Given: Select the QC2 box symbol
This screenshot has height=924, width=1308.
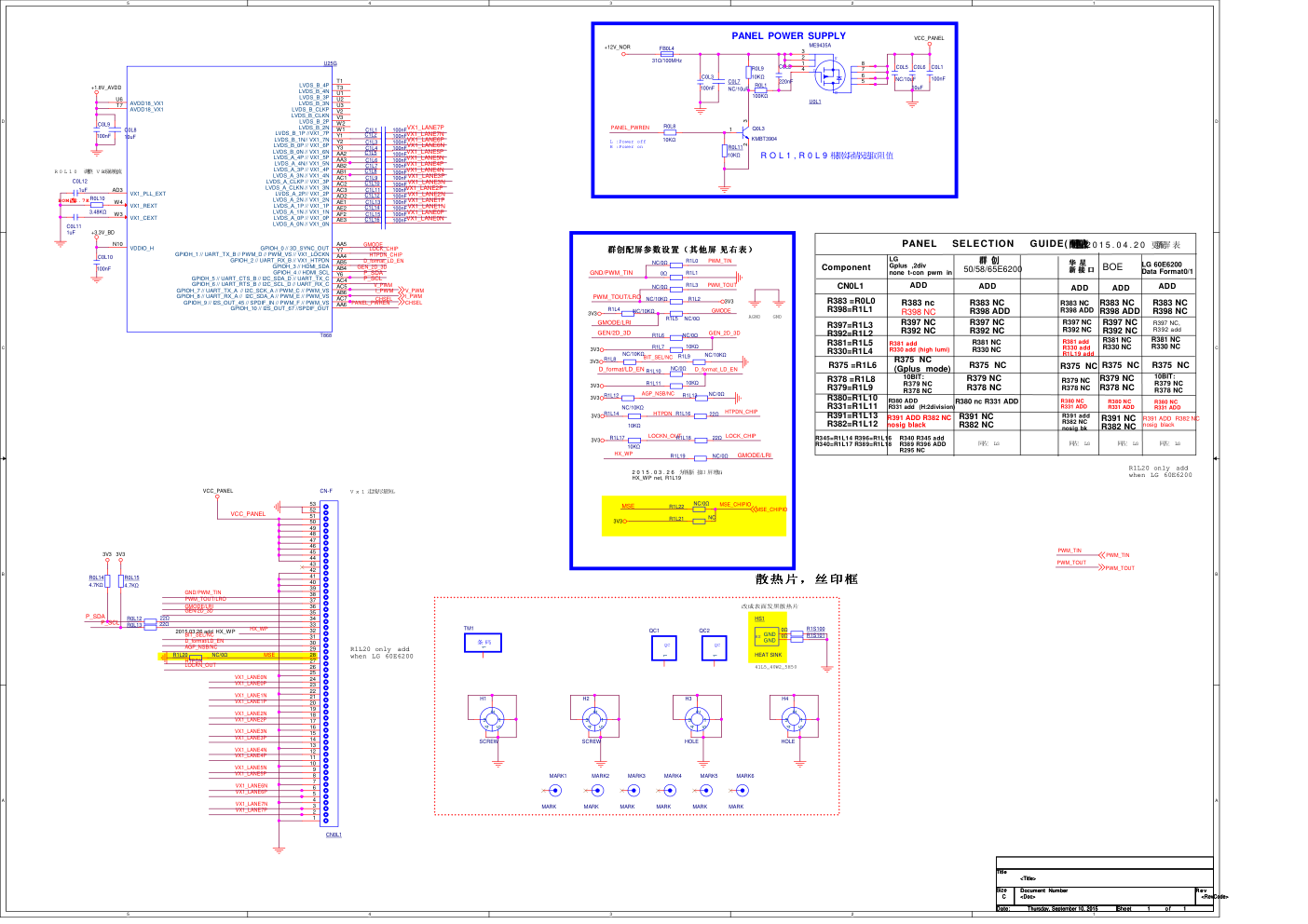Looking at the screenshot, I should pos(714,647).
